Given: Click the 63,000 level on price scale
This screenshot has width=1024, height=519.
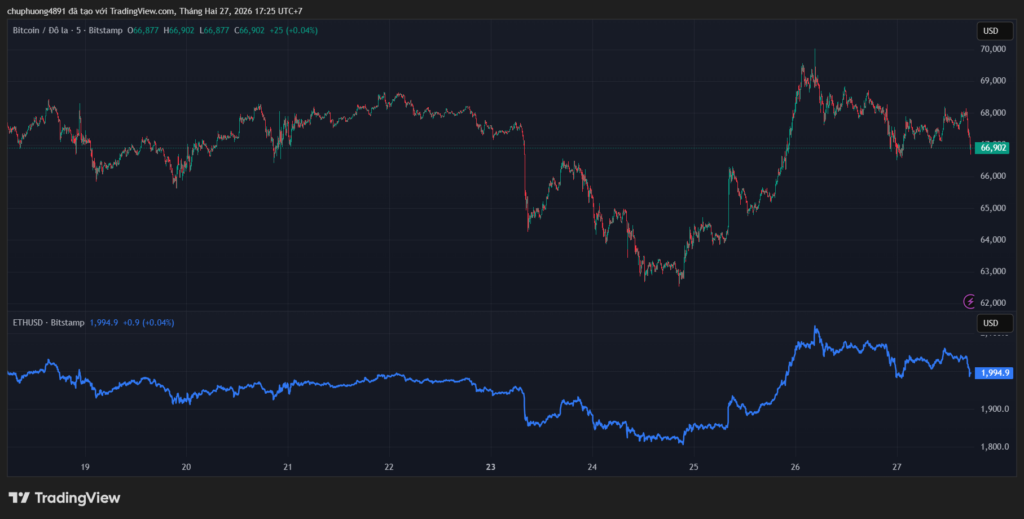Looking at the screenshot, I should point(991,271).
